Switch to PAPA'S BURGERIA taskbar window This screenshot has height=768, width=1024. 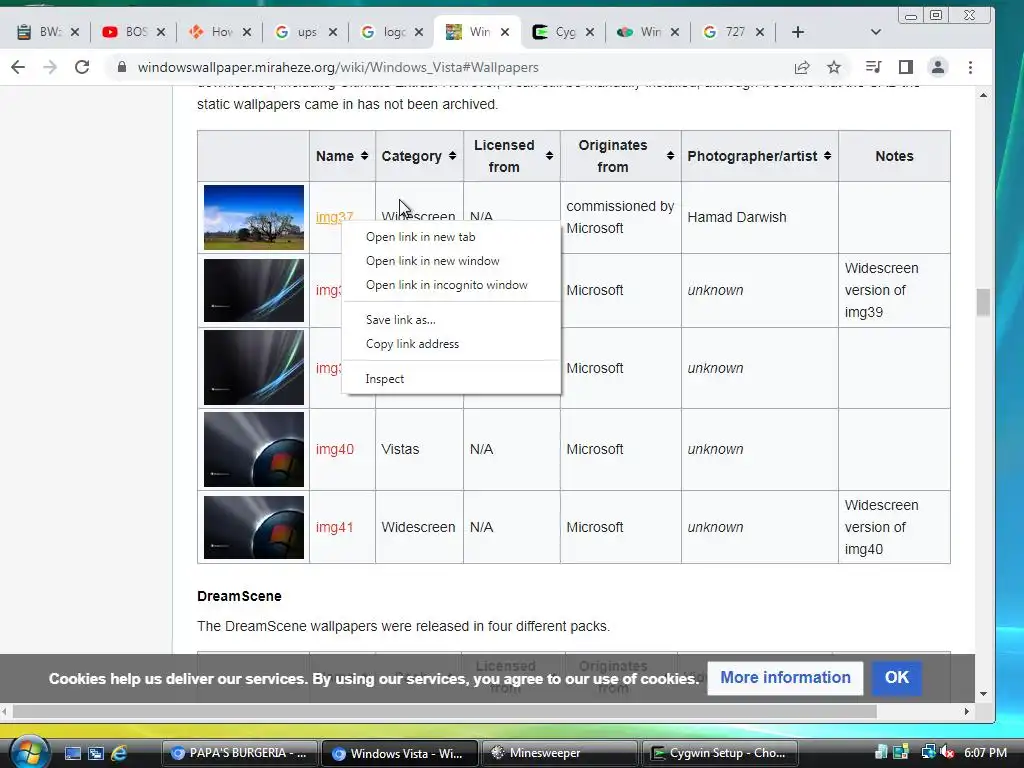pyautogui.click(x=239, y=753)
